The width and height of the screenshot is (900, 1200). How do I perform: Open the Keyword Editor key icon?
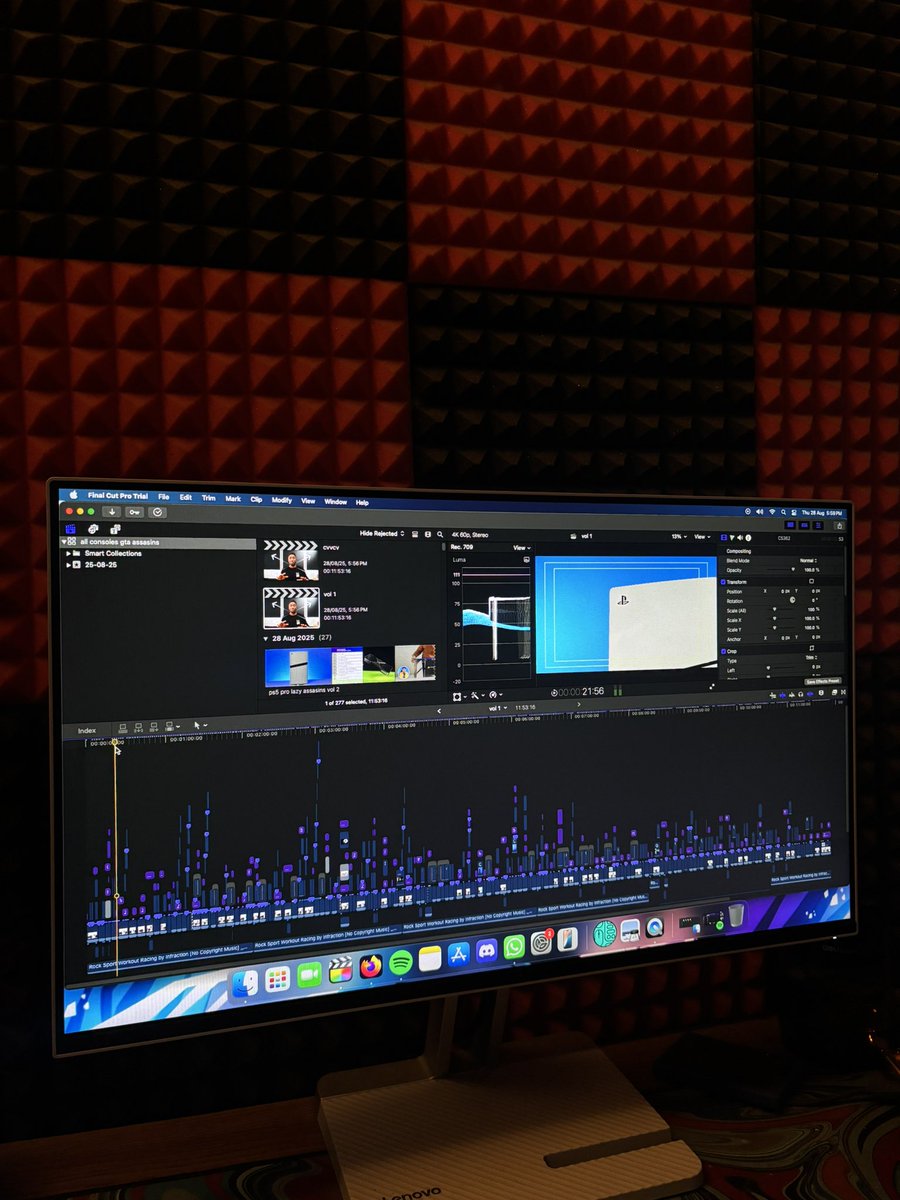[134, 512]
